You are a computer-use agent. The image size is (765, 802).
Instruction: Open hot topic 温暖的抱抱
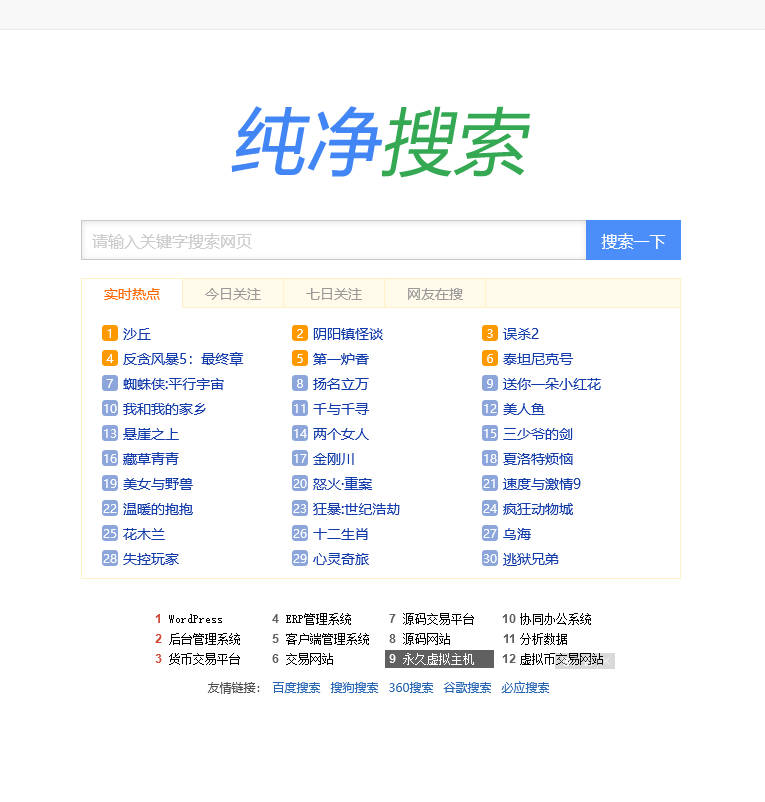pos(158,509)
